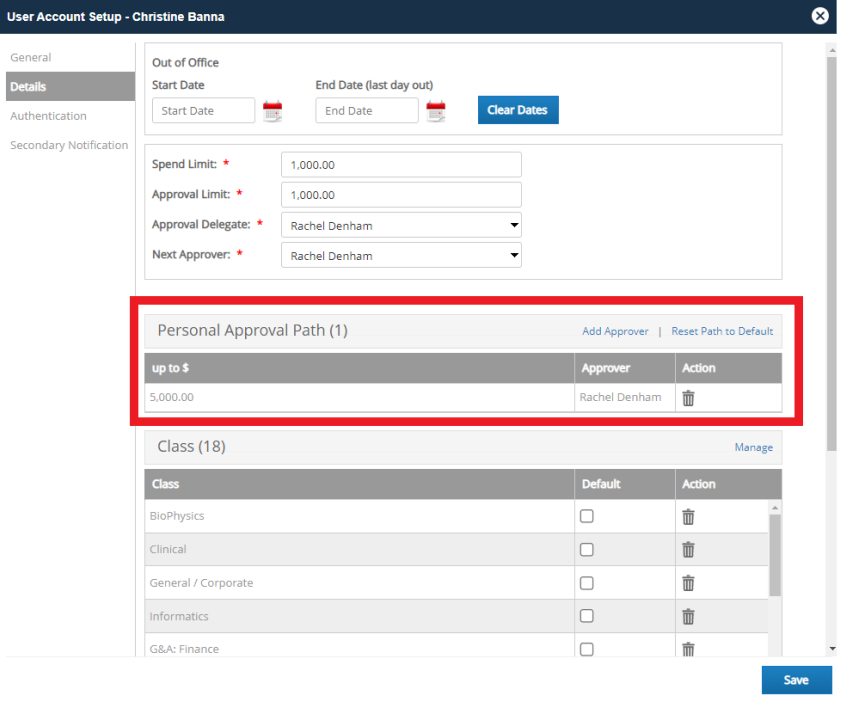Set Clinical as default class checkbox
853x708 pixels.
point(587,549)
